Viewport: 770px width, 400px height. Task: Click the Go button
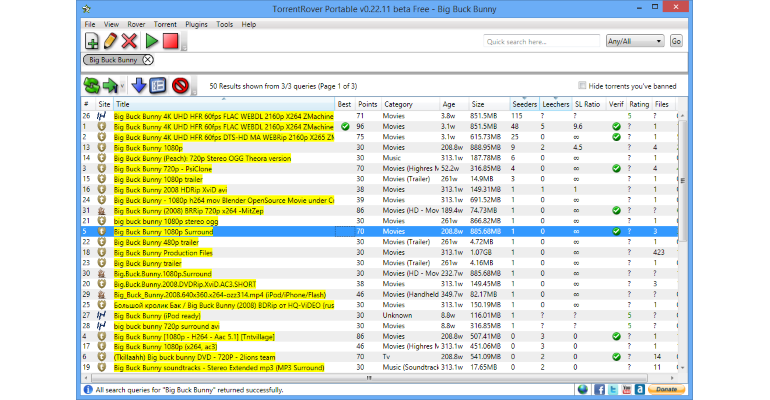(x=676, y=41)
